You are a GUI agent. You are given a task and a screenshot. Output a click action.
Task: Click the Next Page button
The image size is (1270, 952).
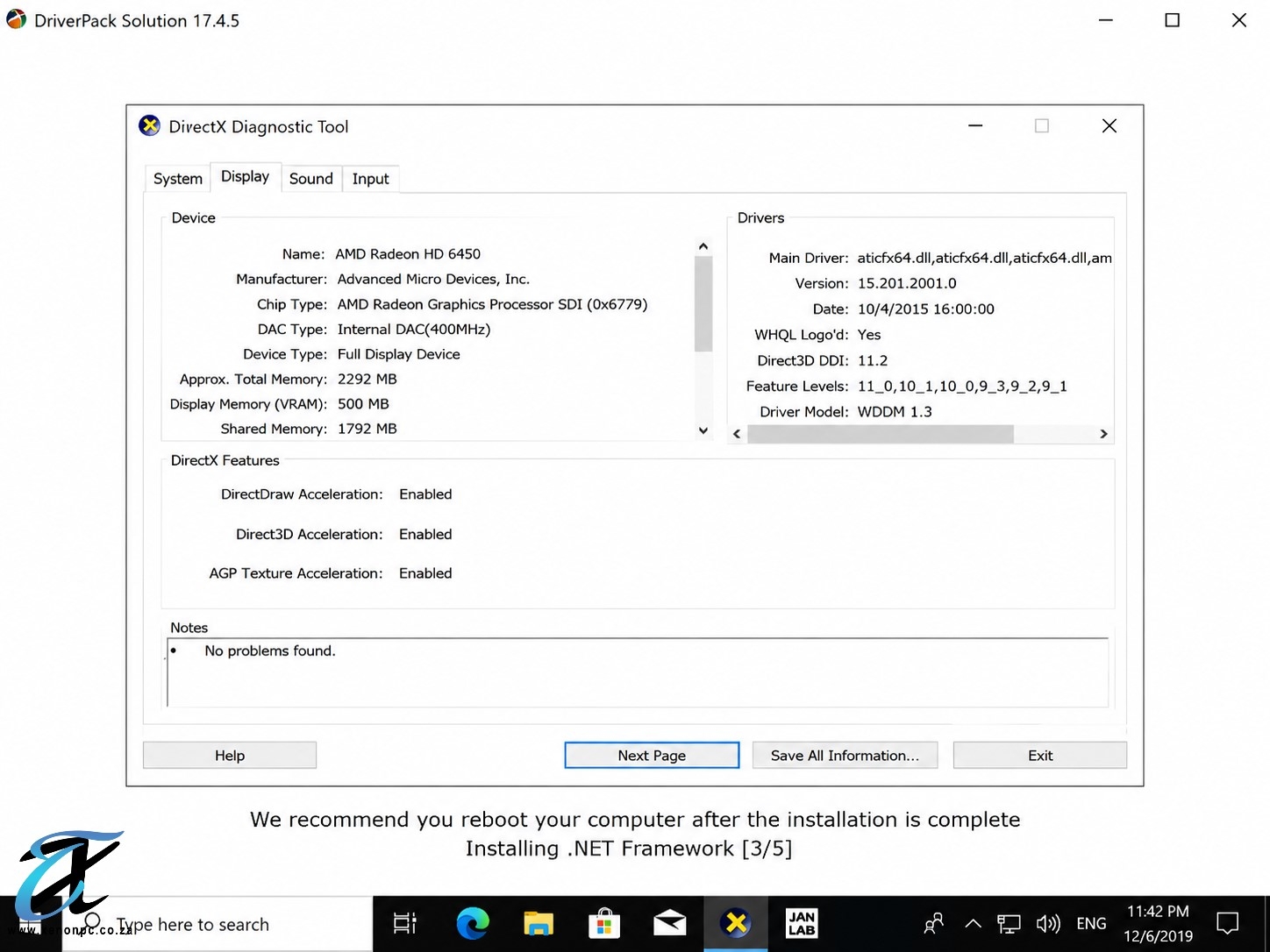652,756
